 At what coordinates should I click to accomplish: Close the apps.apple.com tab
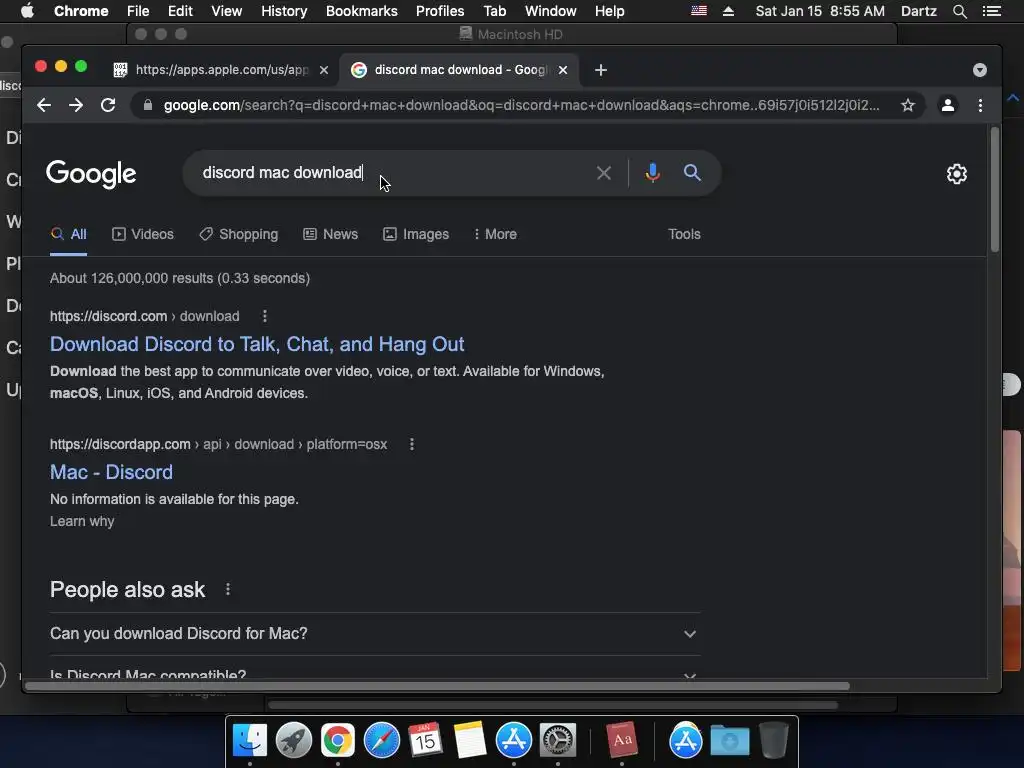pos(324,70)
